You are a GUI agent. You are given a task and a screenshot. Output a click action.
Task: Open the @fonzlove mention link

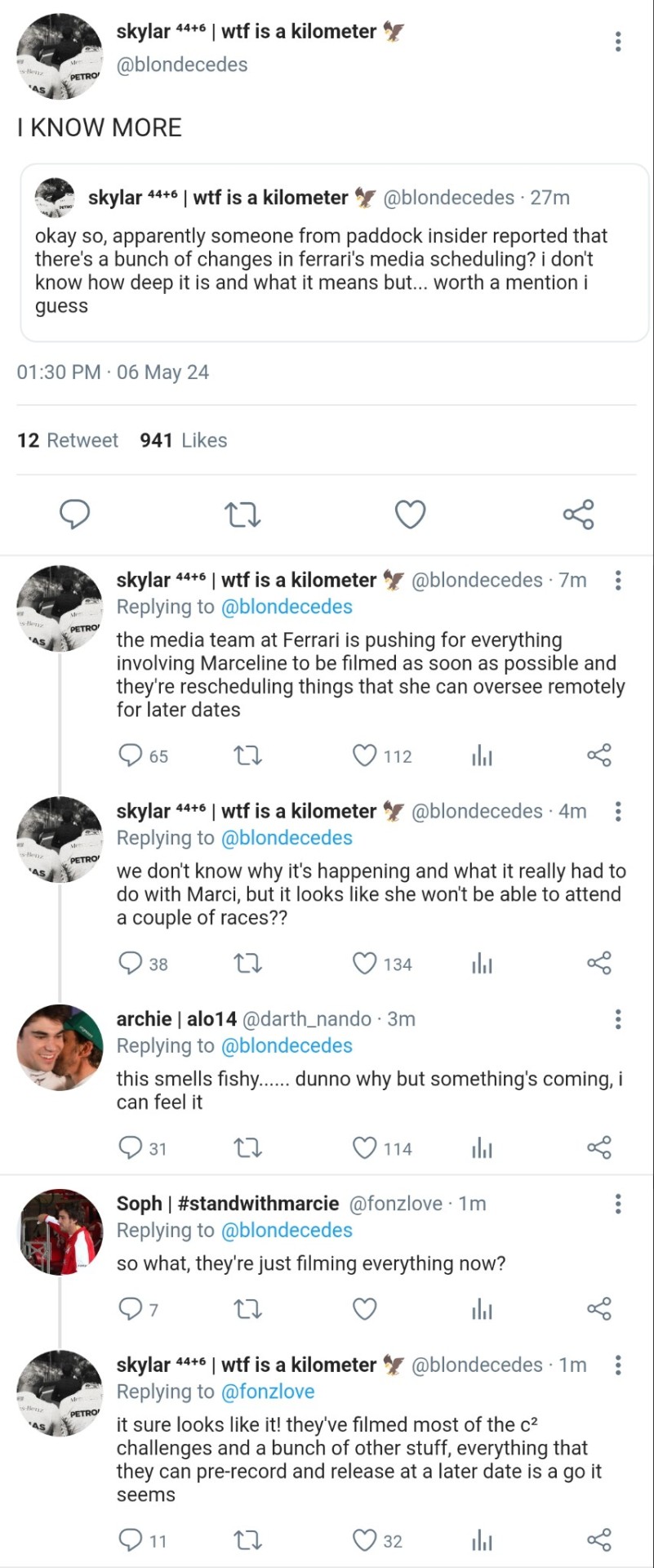tap(267, 1392)
